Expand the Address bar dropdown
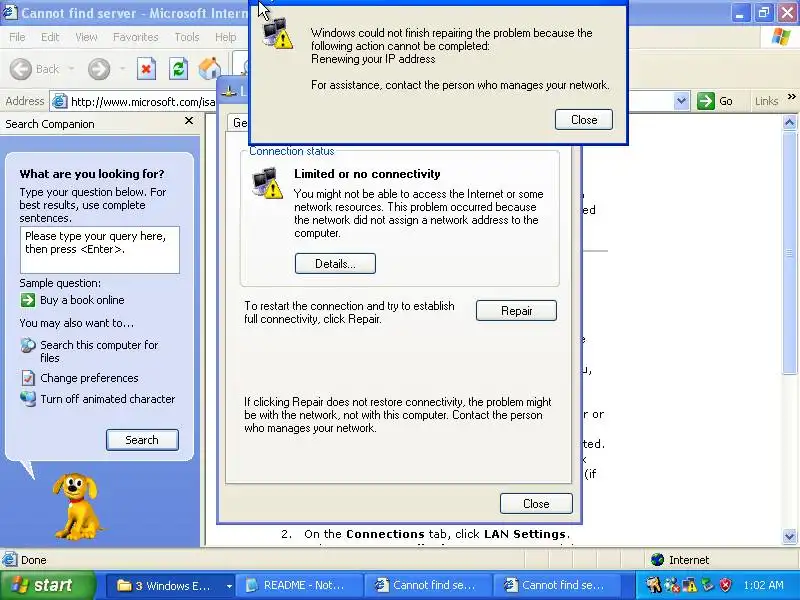800x600 pixels. (x=681, y=101)
